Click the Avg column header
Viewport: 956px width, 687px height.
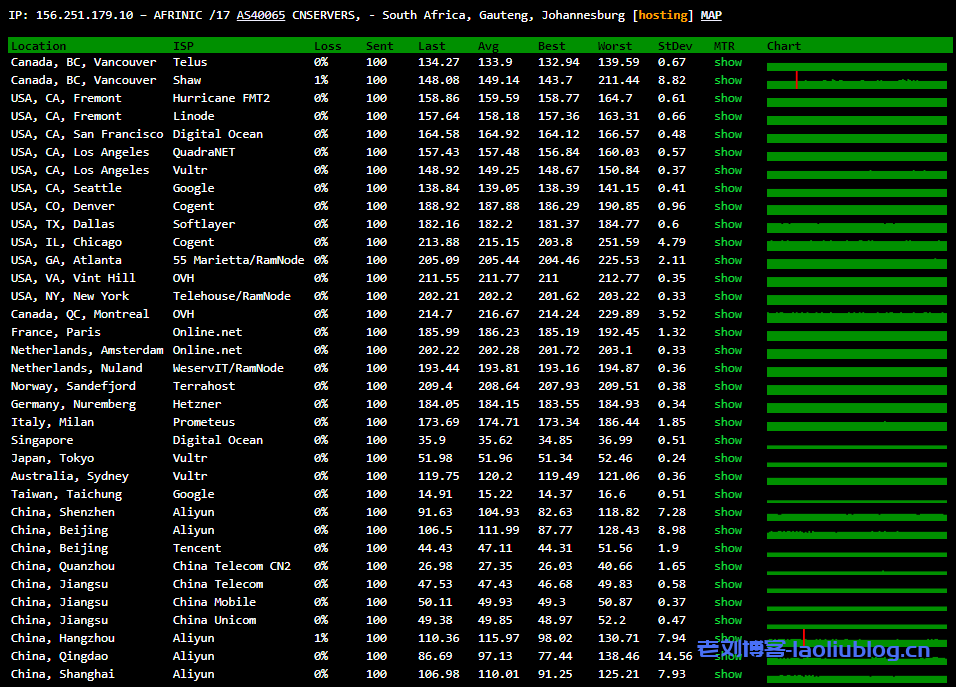488,46
